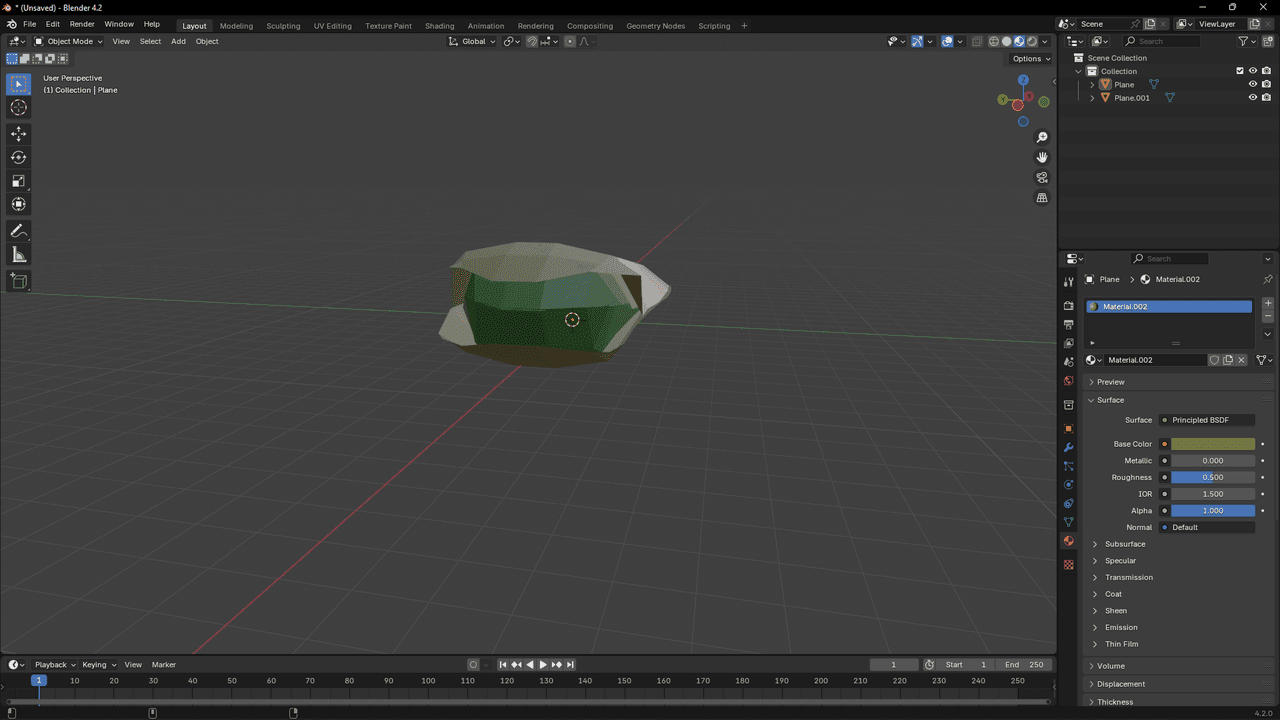Select the Add Cube tool
Image resolution: width=1280 pixels, height=720 pixels.
(19, 281)
